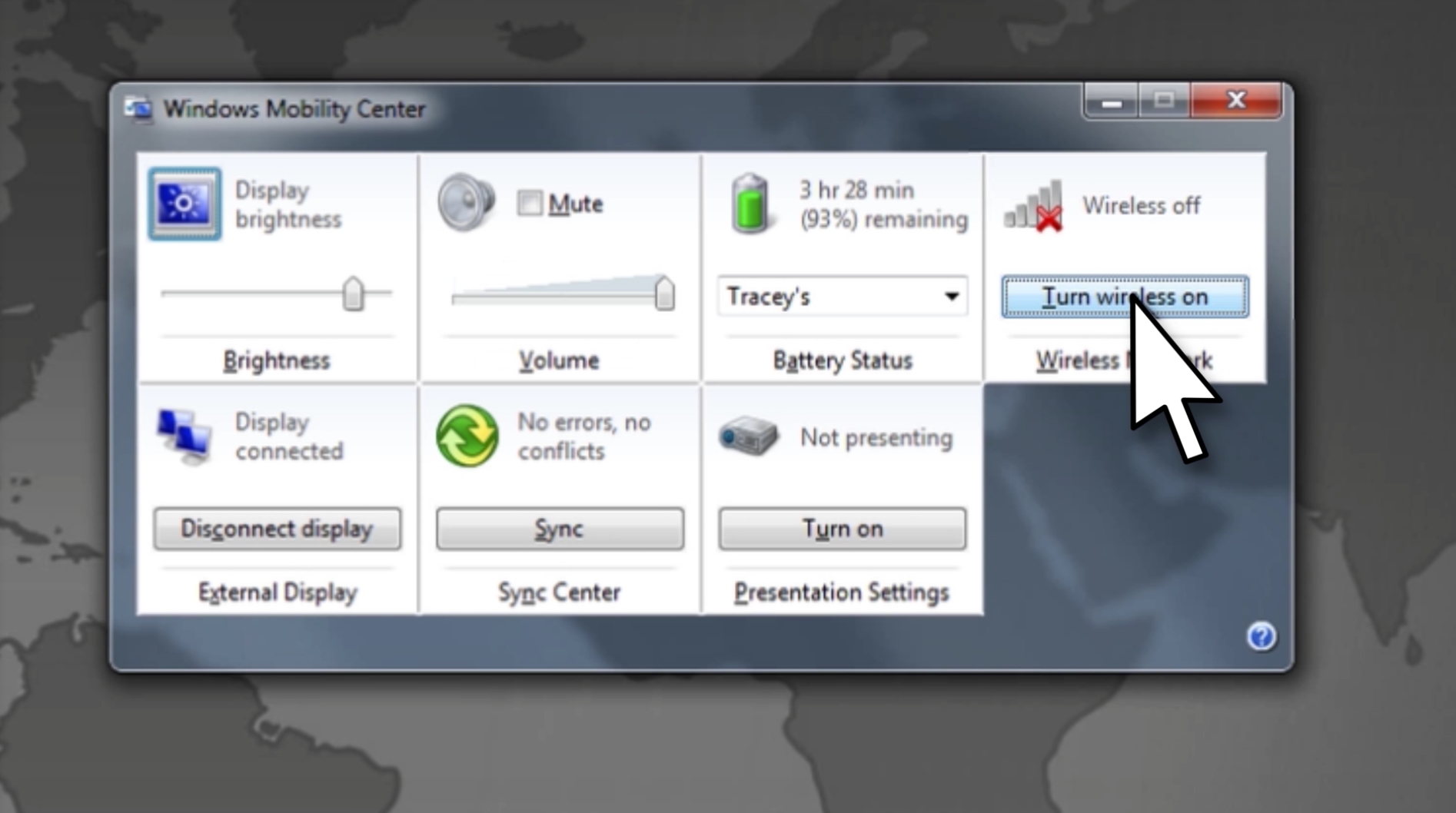The height and width of the screenshot is (813, 1456).
Task: Turn wireless on
Action: (x=1125, y=297)
